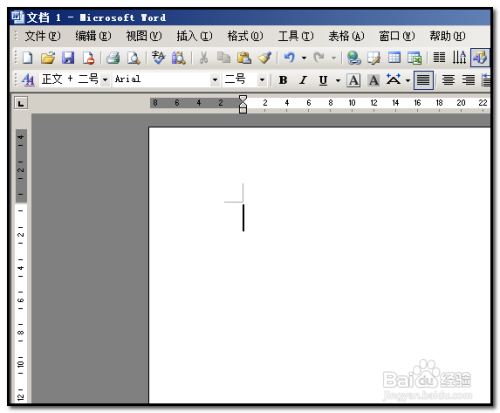Click the Word icon in title bar
Viewport: 500px width, 413px height.
pos(17,17)
